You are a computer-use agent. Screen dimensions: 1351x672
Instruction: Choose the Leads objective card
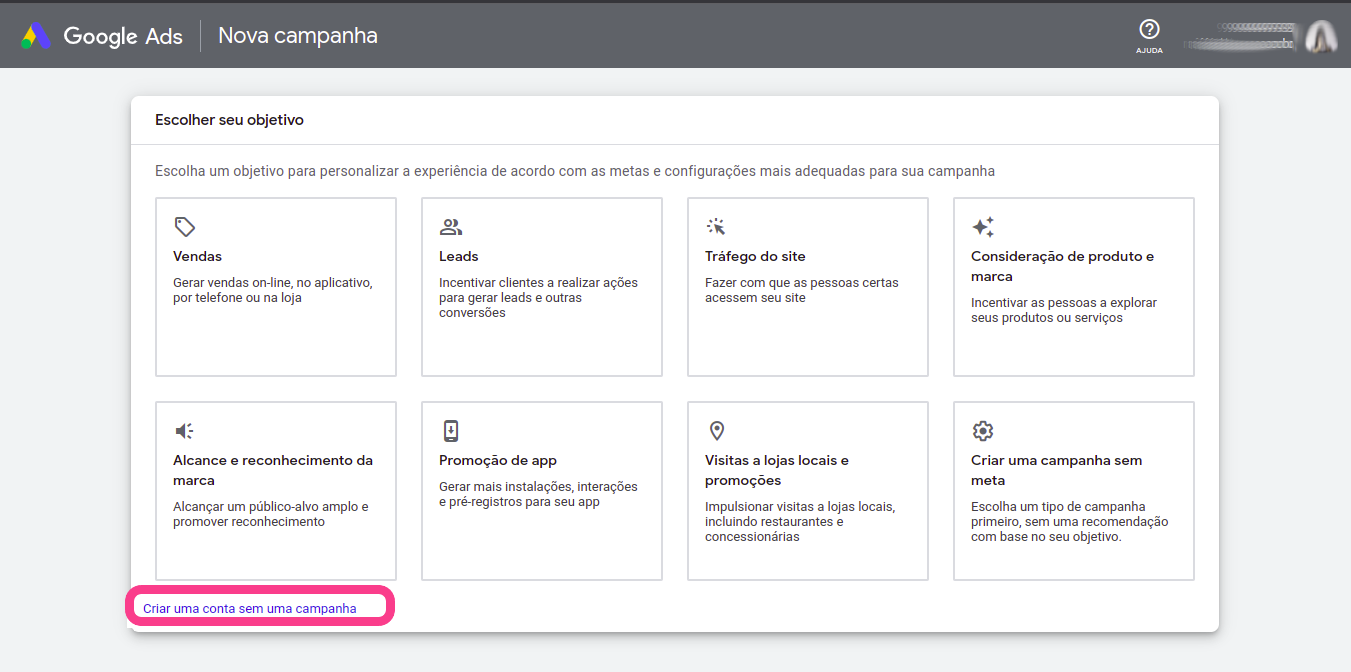tap(542, 287)
